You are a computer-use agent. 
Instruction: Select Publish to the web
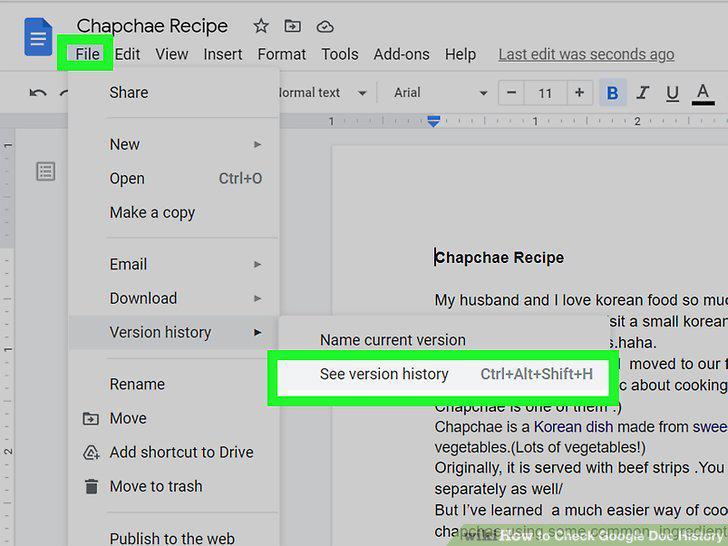(x=174, y=538)
